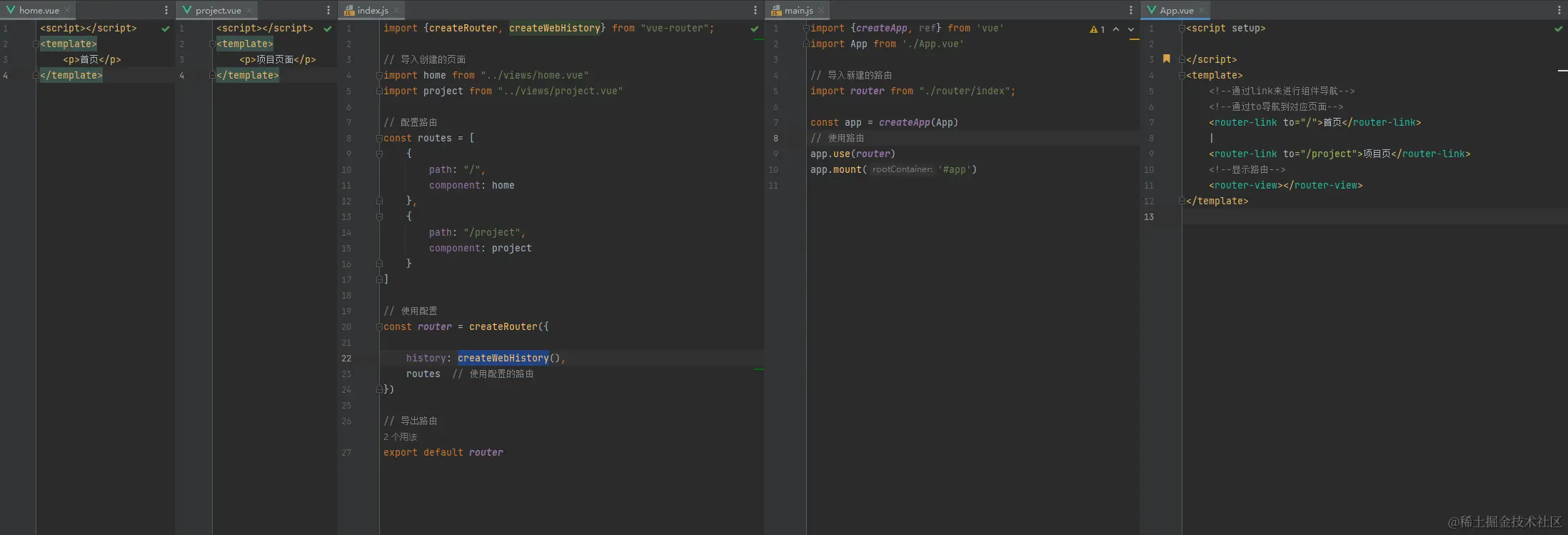
Task: Click 'app.use(router)' in main.js
Action: 853,154
